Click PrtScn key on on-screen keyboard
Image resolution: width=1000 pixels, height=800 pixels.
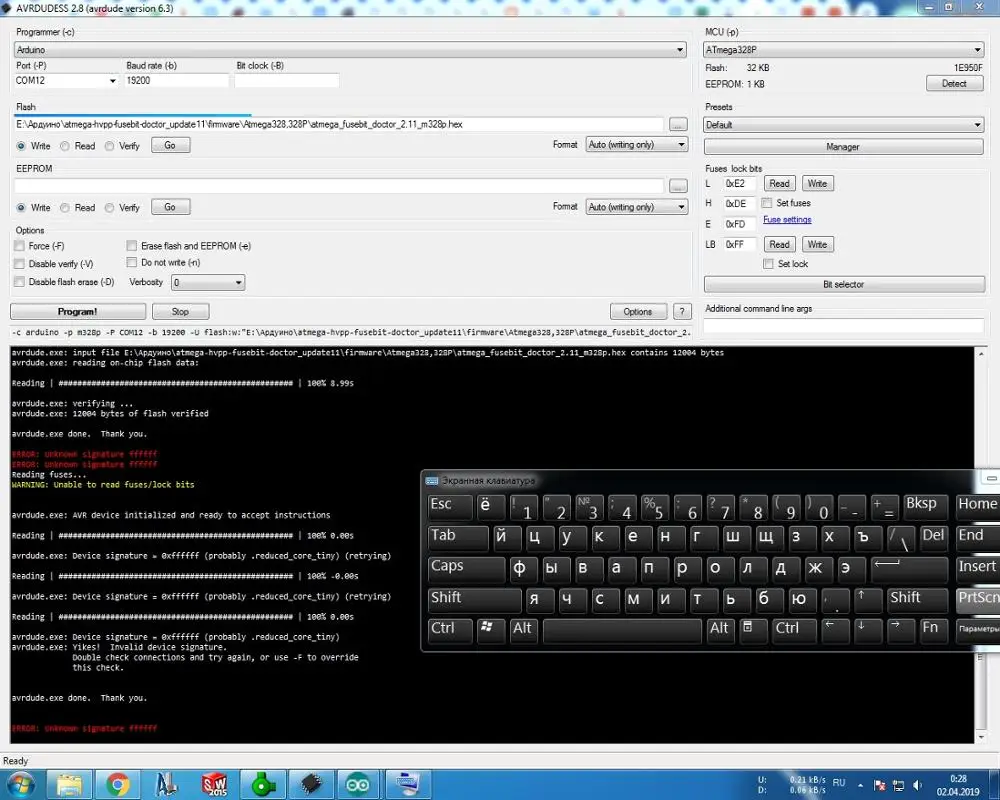point(978,599)
